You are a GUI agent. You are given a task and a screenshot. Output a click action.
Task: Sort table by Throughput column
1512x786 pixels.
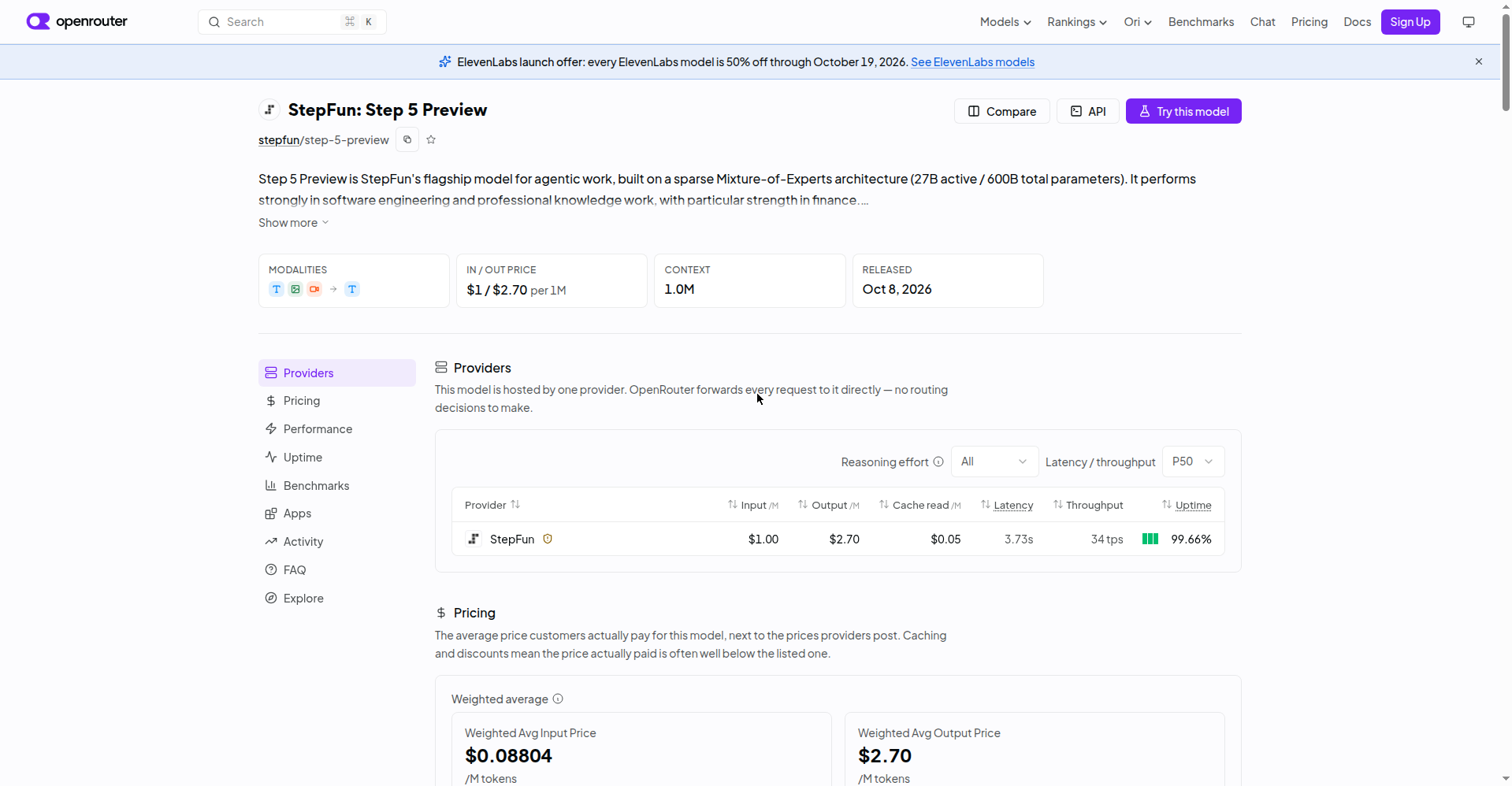1088,505
